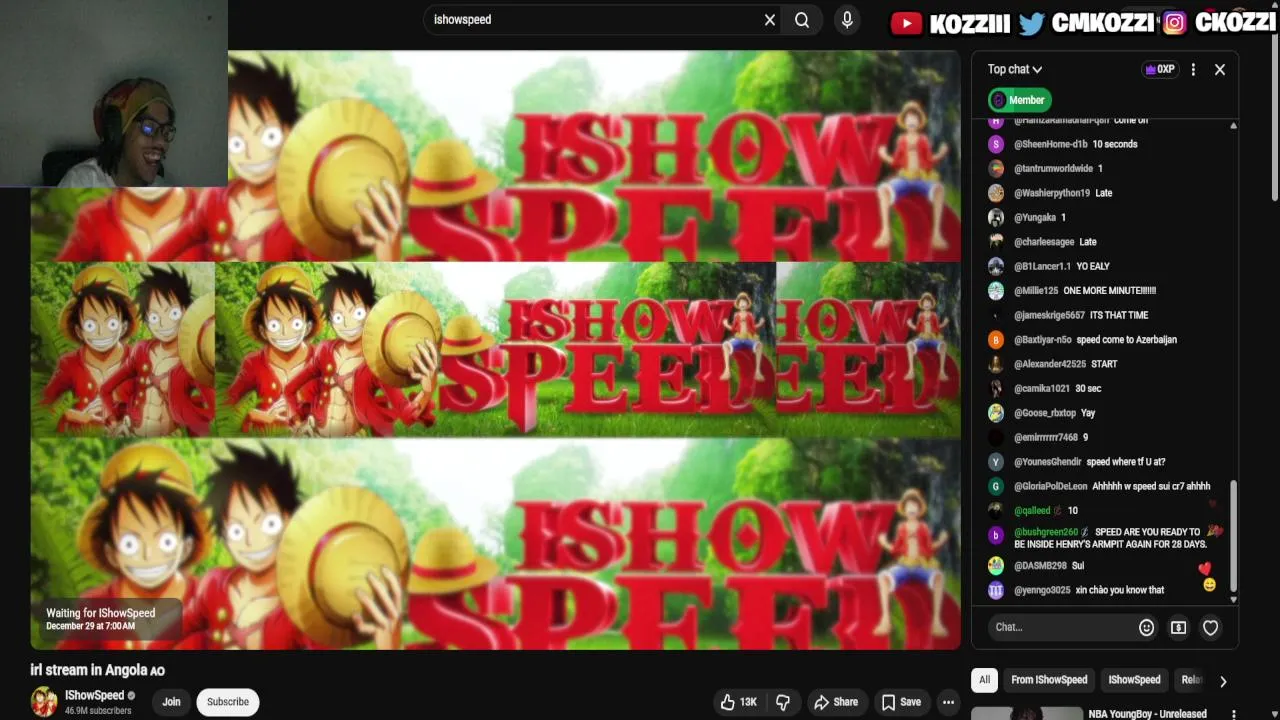Share the video
The height and width of the screenshot is (720, 1280).
click(x=836, y=702)
